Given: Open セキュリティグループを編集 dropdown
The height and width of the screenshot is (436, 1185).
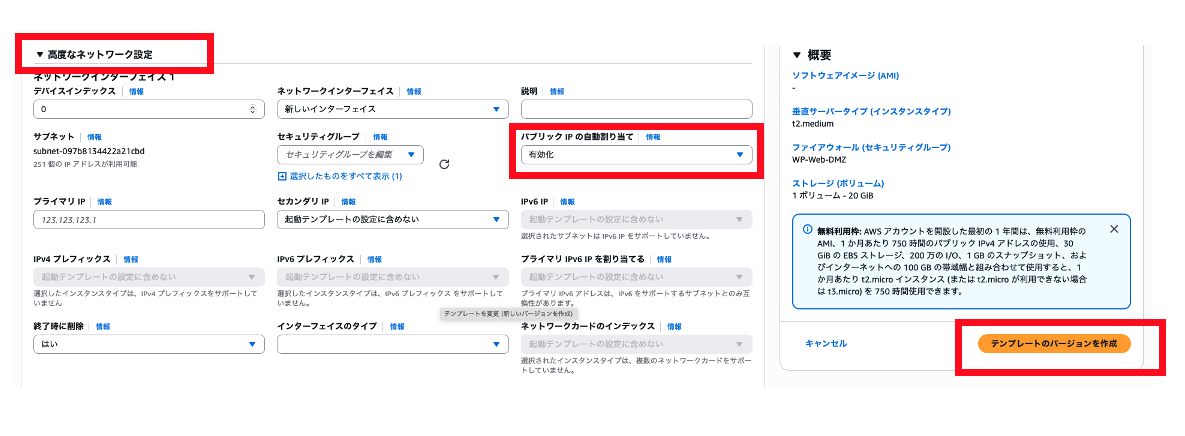Looking at the screenshot, I should [350, 155].
